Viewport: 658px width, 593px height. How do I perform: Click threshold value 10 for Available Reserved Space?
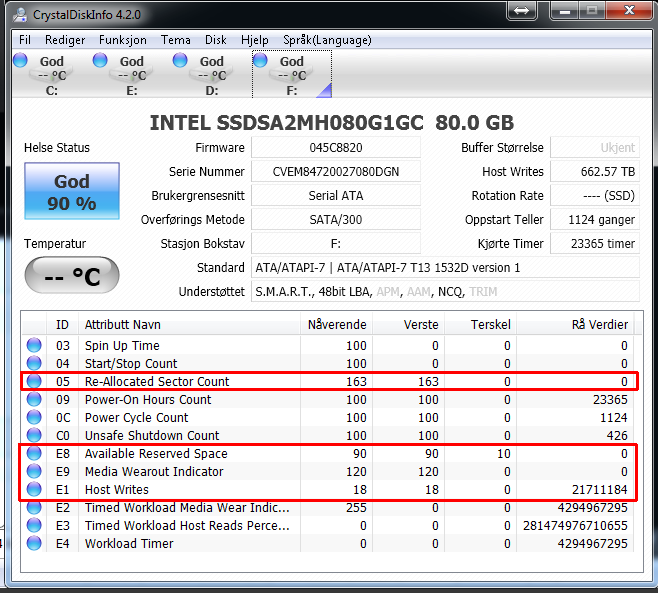coord(504,454)
